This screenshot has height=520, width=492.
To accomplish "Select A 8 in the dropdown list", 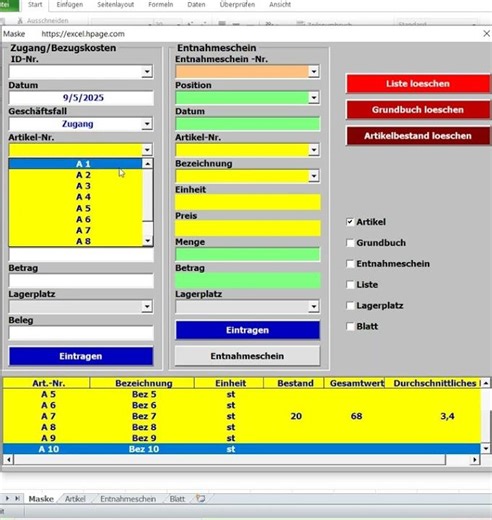I will click(x=76, y=241).
